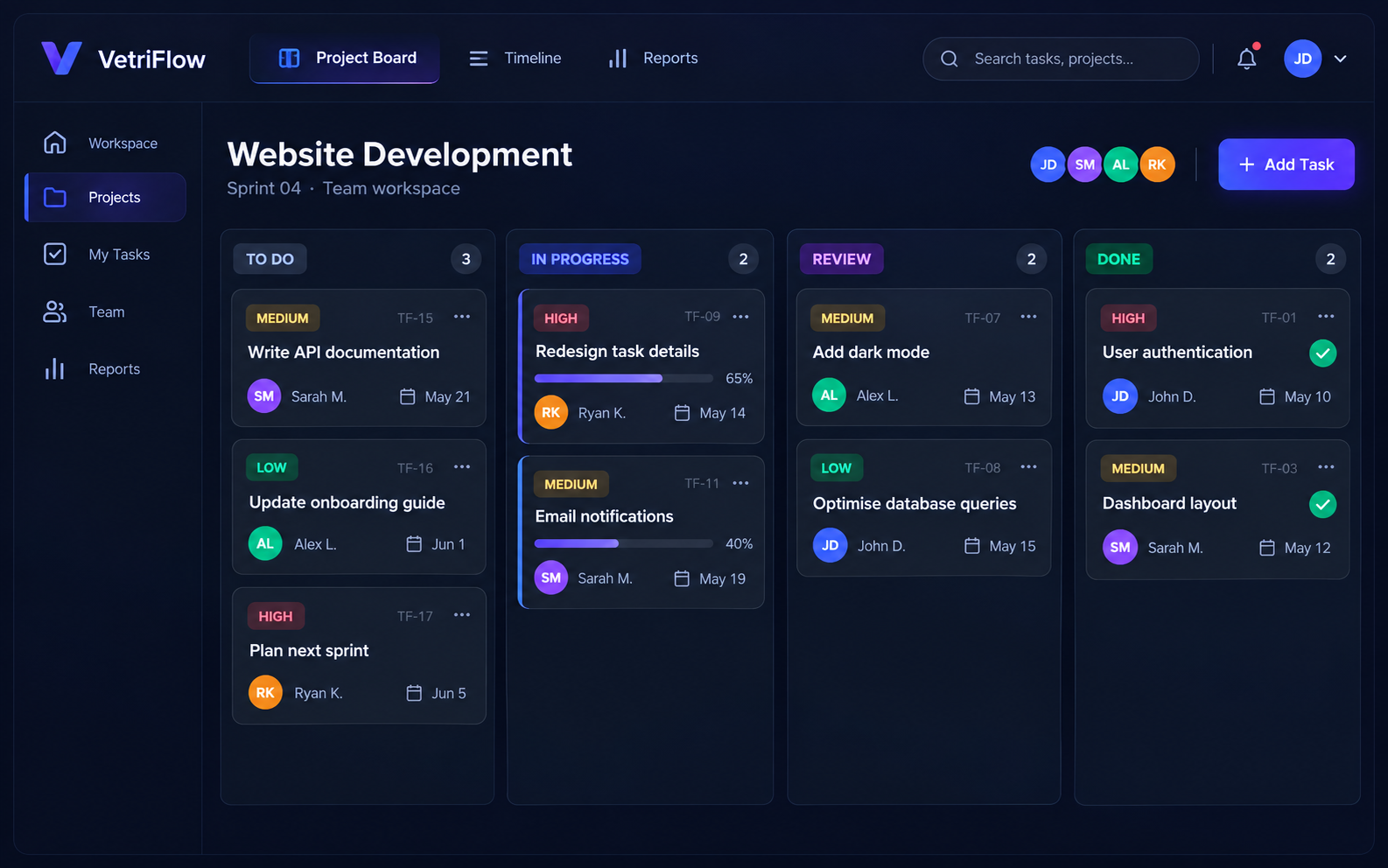Open Workspace home icon in sidebar
Image resolution: width=1388 pixels, height=868 pixels.
coord(55,143)
